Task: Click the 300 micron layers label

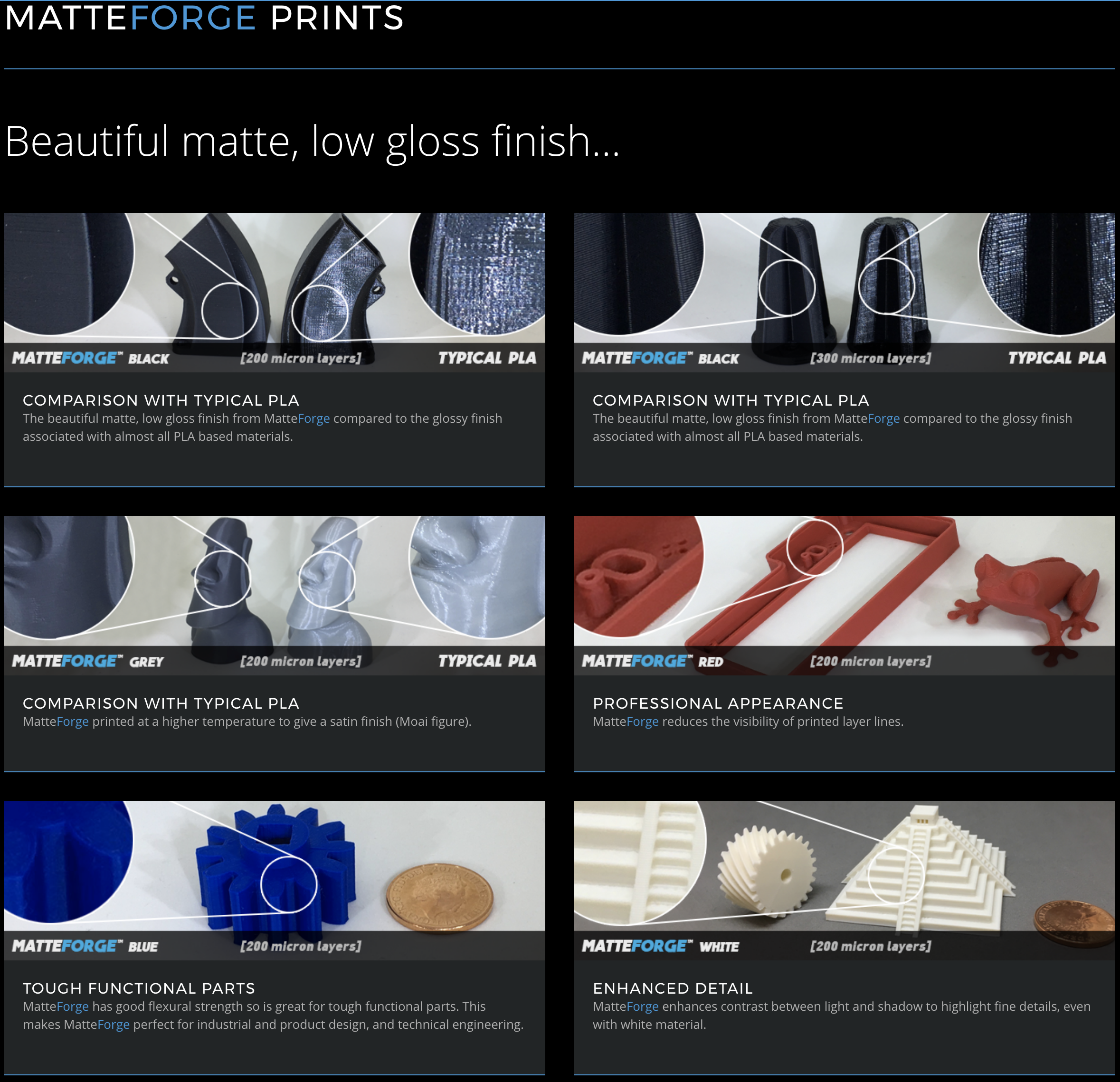Action: pos(870,359)
